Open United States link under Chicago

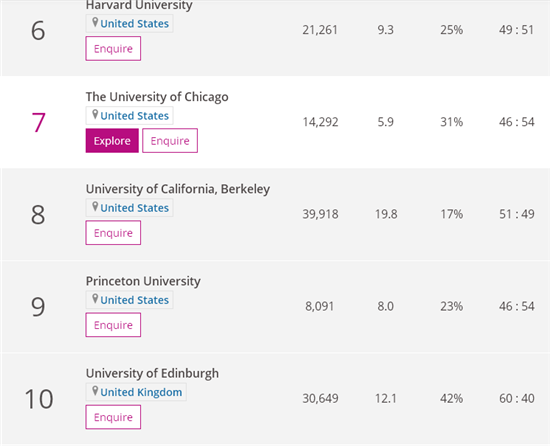click(x=135, y=116)
